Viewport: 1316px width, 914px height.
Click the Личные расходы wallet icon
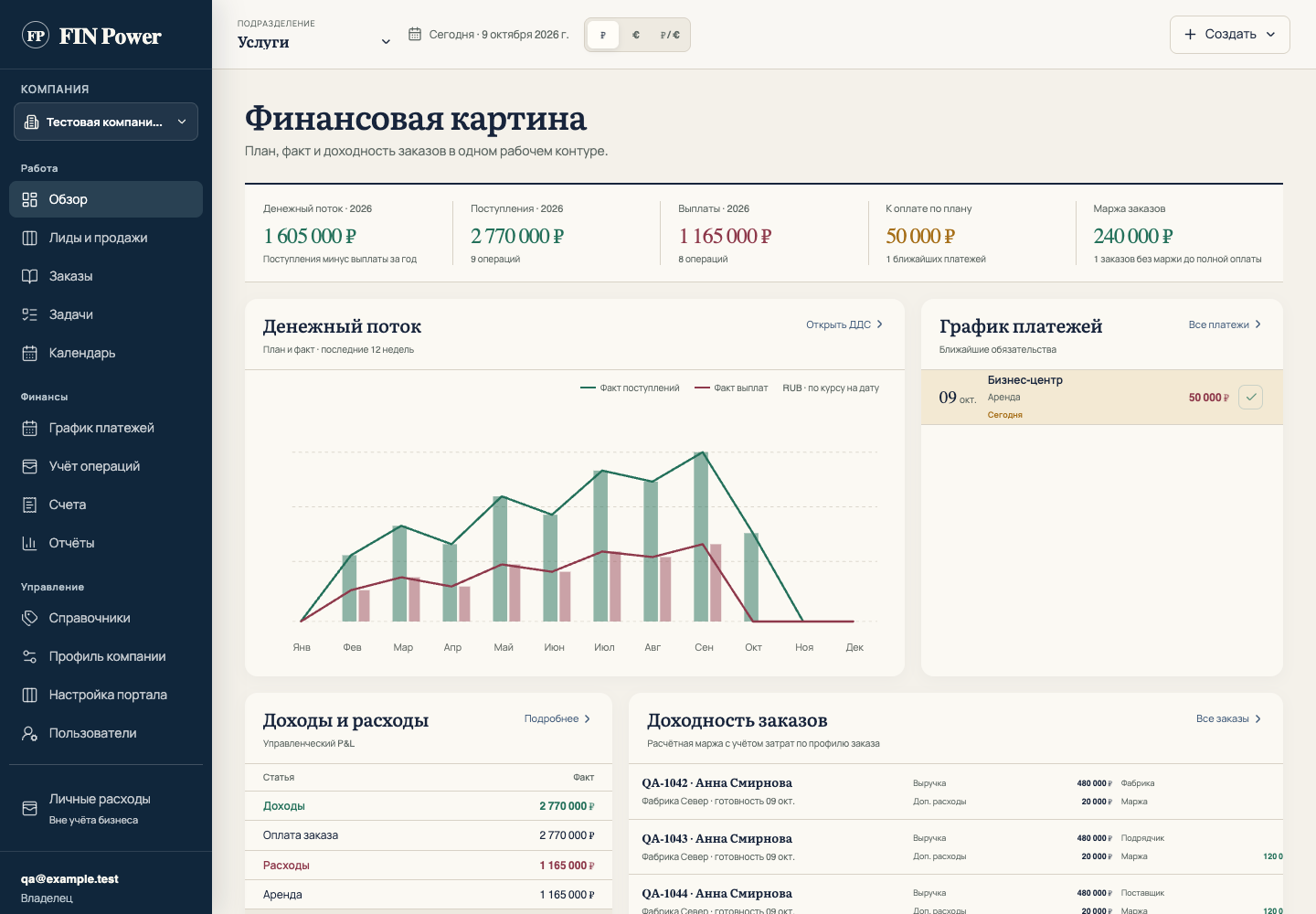click(30, 808)
